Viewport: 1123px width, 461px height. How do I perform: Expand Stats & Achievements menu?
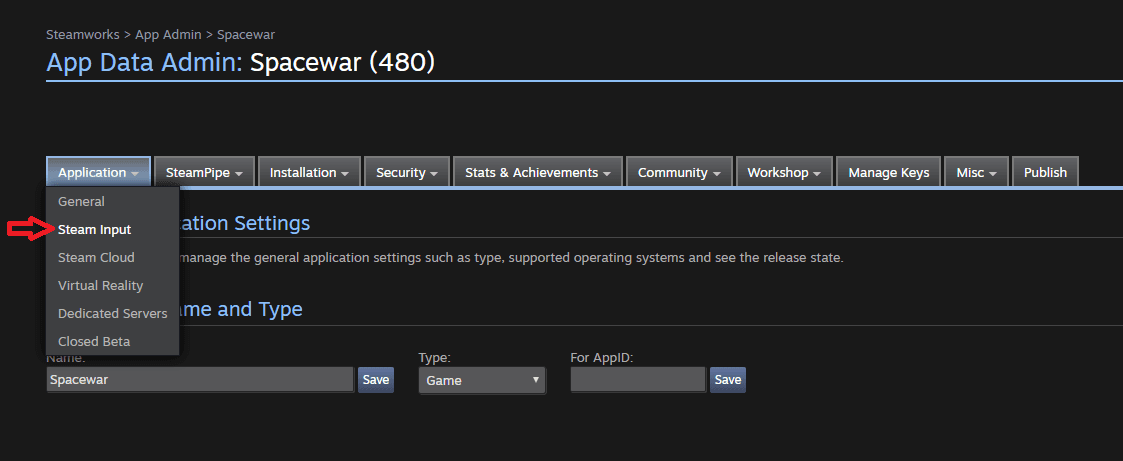pos(538,172)
